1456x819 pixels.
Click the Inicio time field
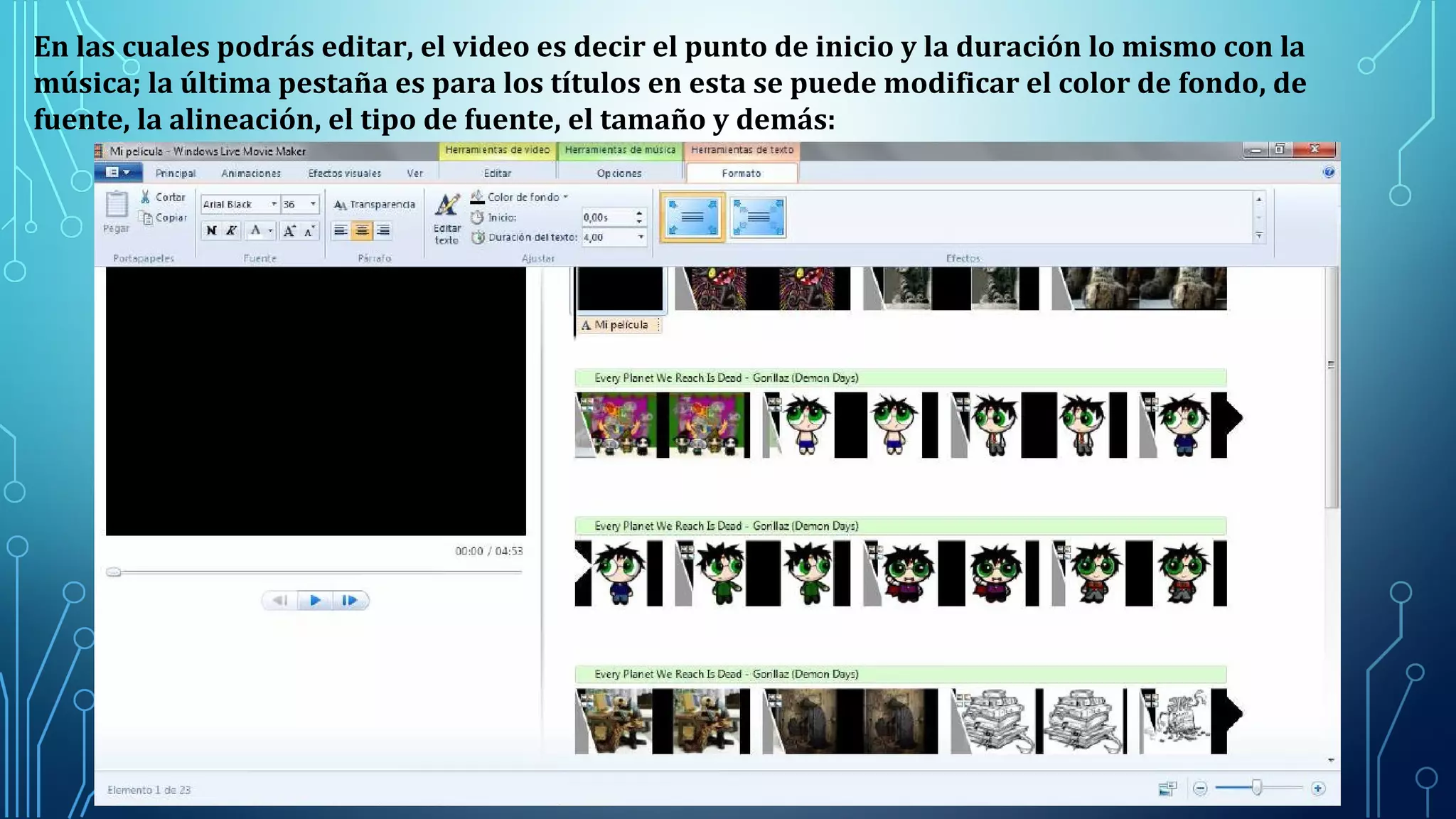tap(607, 218)
